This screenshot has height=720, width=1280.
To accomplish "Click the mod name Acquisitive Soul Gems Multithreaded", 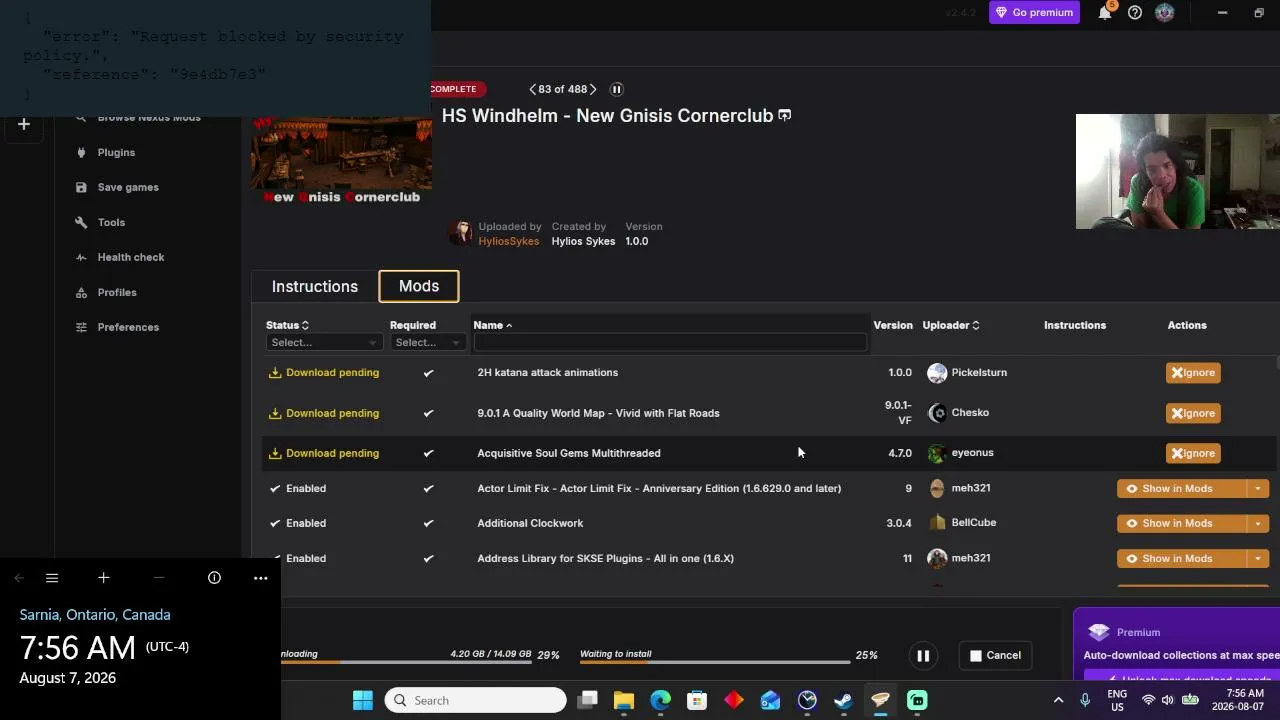I will [569, 453].
